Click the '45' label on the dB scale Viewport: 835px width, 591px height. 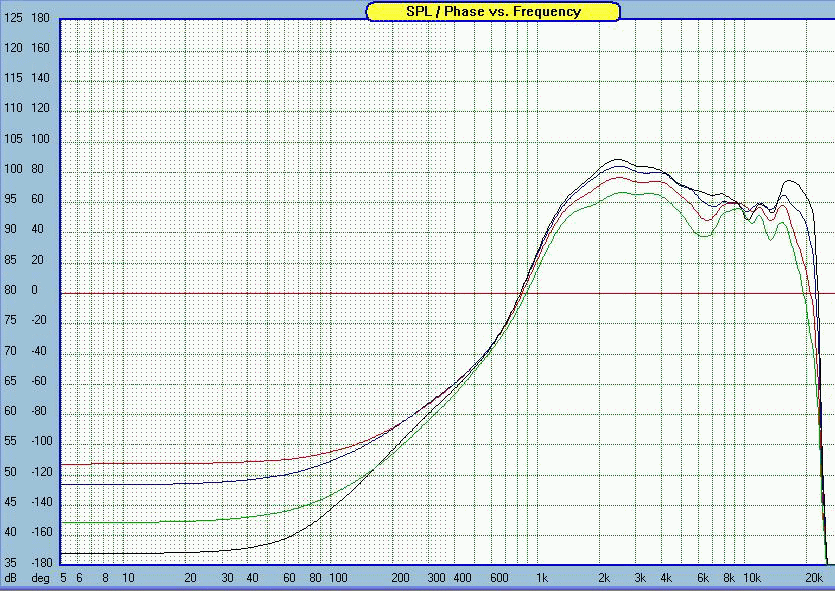tap(11, 502)
